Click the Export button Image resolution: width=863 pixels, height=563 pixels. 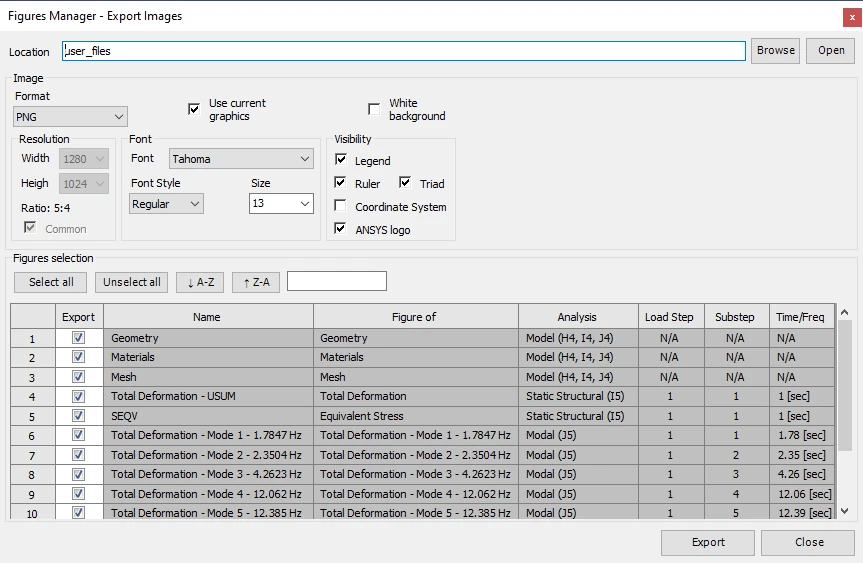pos(708,543)
